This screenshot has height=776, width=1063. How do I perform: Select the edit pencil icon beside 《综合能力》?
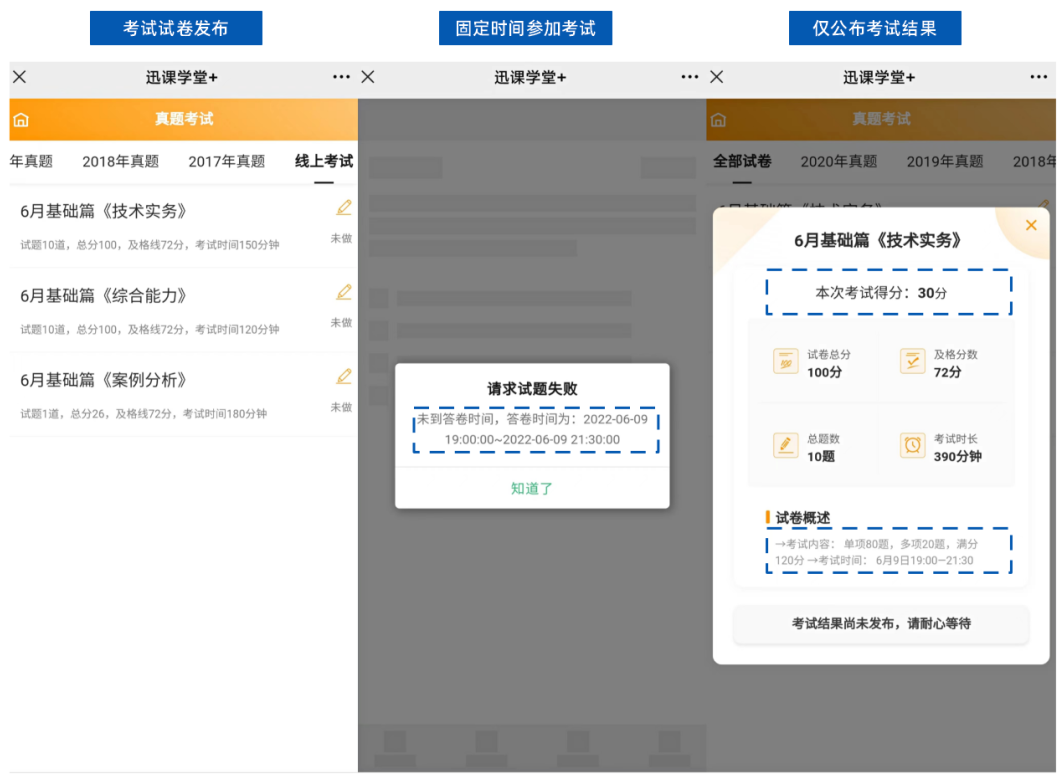343,292
